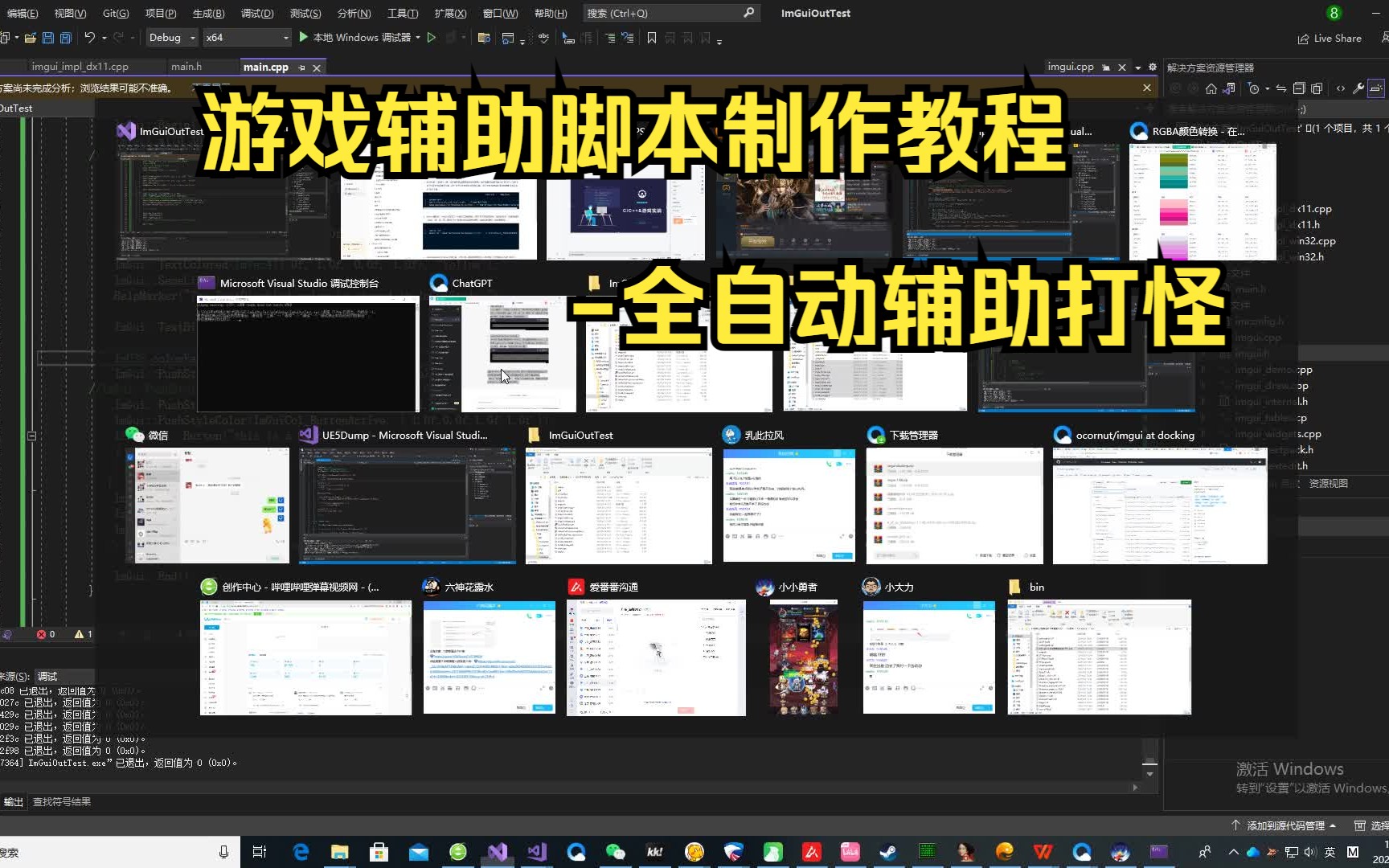Screen dimensions: 1389x868
Task: Collapse the code outlining minus box
Action: (31, 436)
